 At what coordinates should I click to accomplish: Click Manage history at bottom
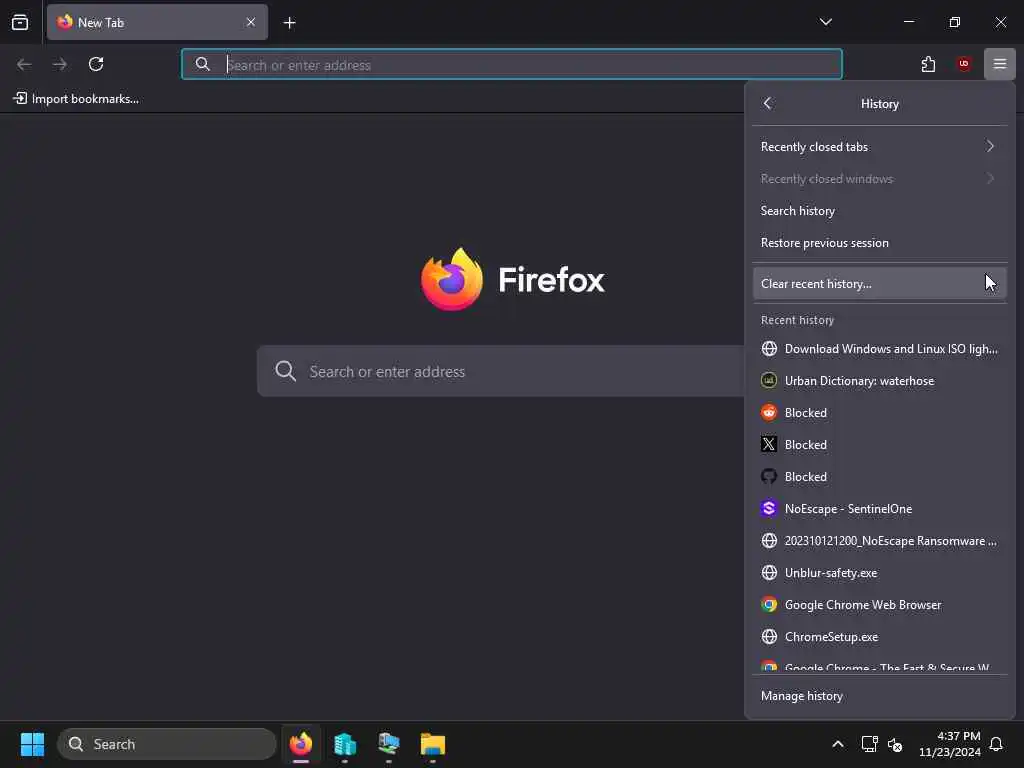[880, 696]
